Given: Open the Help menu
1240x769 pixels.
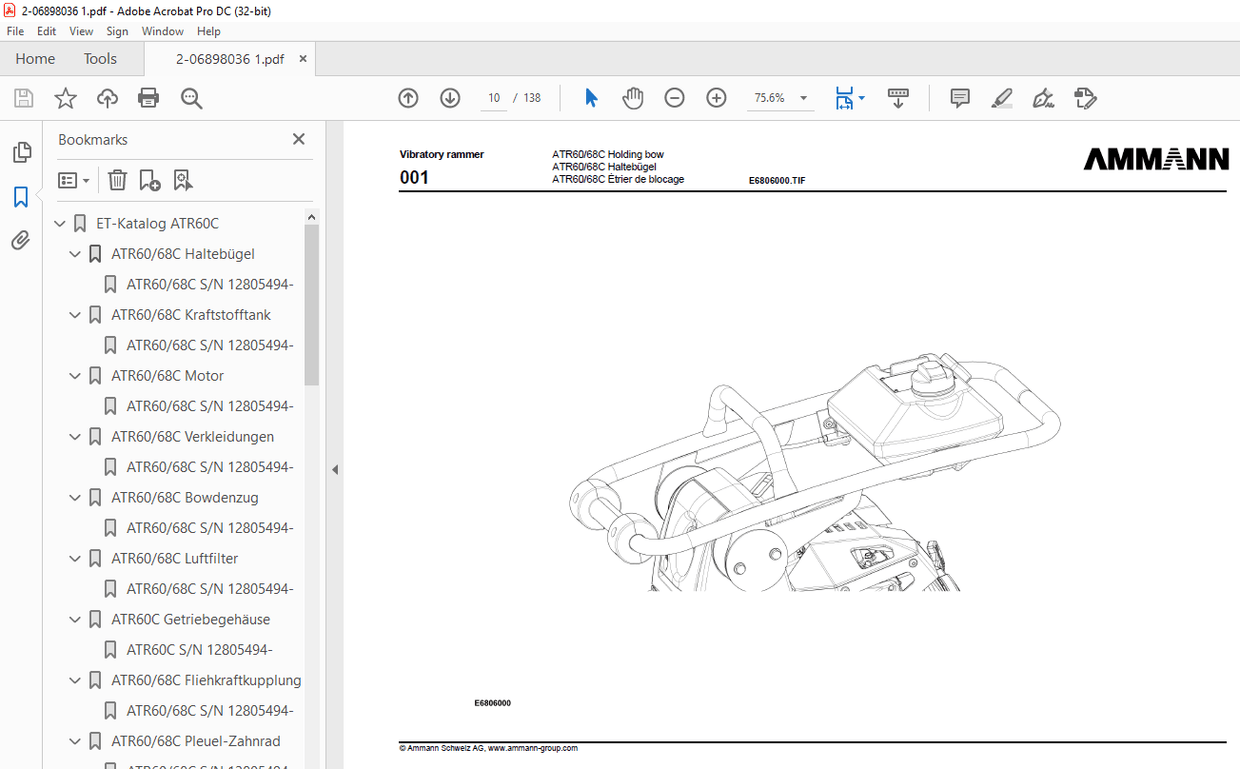Looking at the screenshot, I should 208,31.
